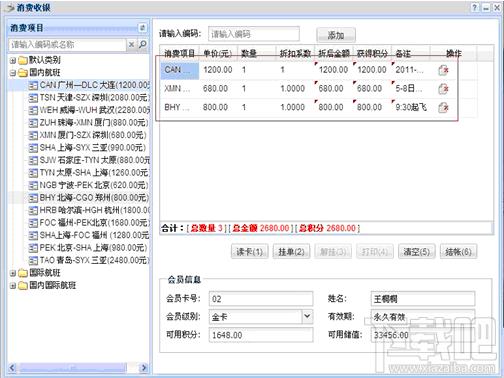Collapse the 国内航班 folder

(x=13, y=73)
